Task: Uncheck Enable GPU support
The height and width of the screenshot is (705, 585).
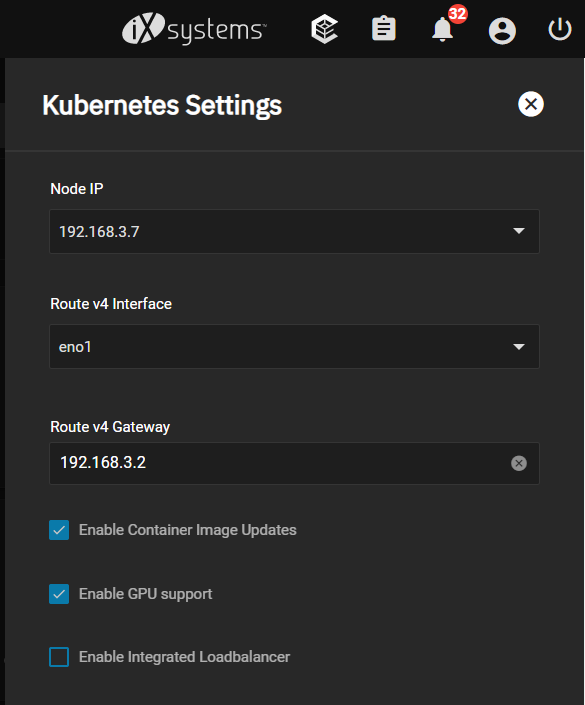Action: tap(59, 594)
